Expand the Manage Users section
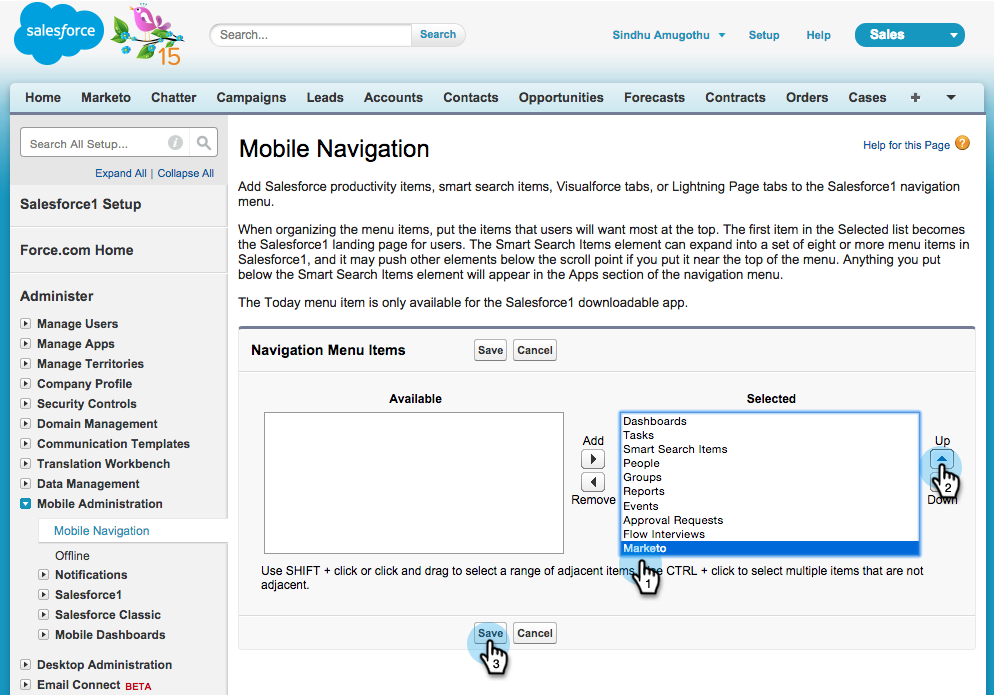The image size is (995, 695). [x=25, y=324]
